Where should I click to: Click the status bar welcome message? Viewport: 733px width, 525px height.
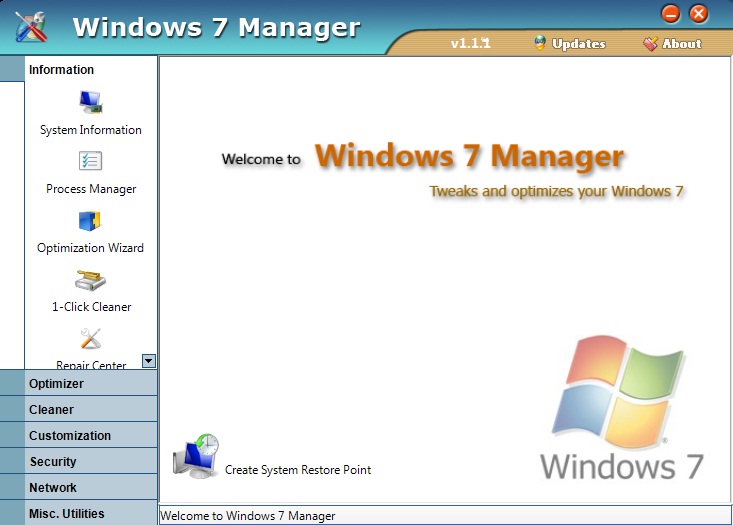(248, 516)
